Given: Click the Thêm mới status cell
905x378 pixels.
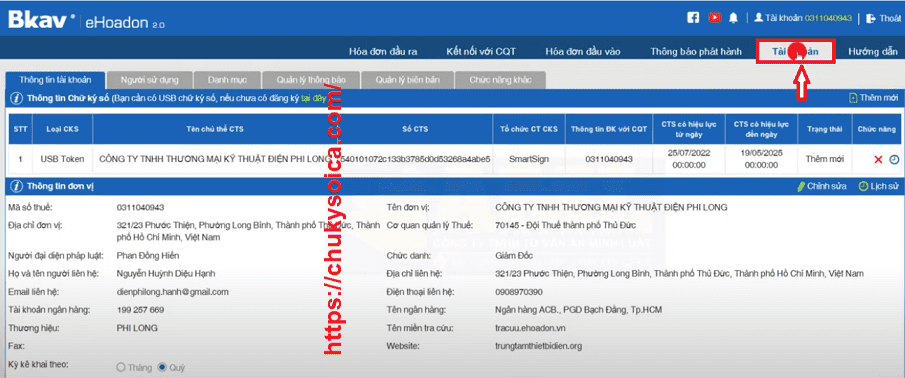Looking at the screenshot, I should pyautogui.click(x=825, y=159).
